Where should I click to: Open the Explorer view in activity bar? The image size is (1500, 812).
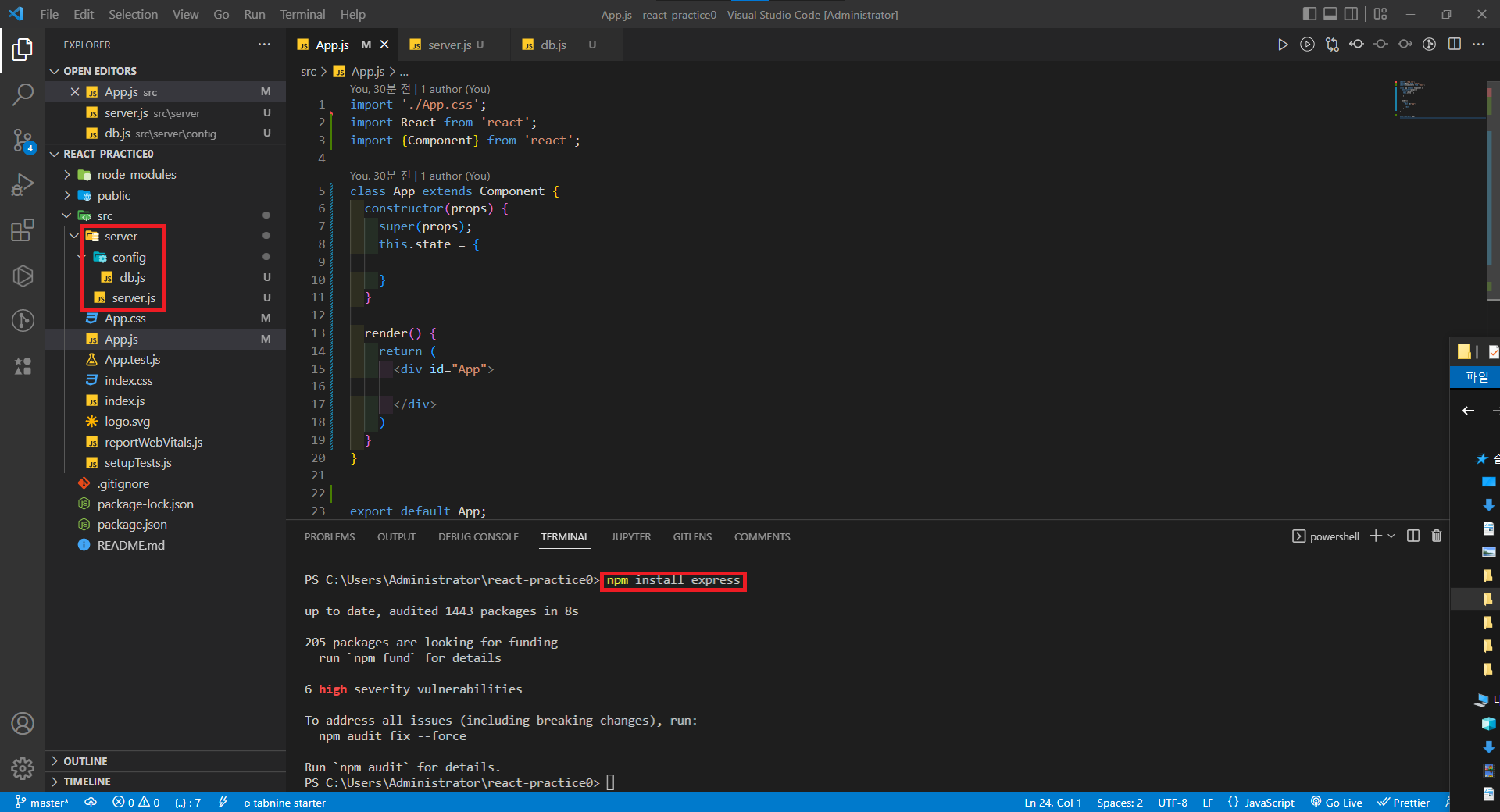(x=23, y=50)
